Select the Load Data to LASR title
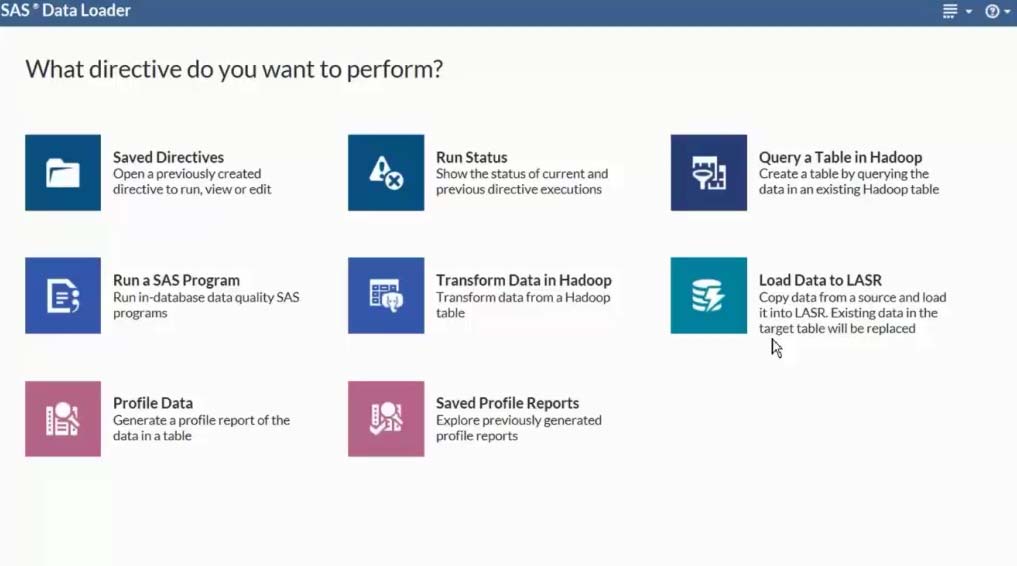Screen dimensions: 1017x566 pyautogui.click(x=820, y=280)
